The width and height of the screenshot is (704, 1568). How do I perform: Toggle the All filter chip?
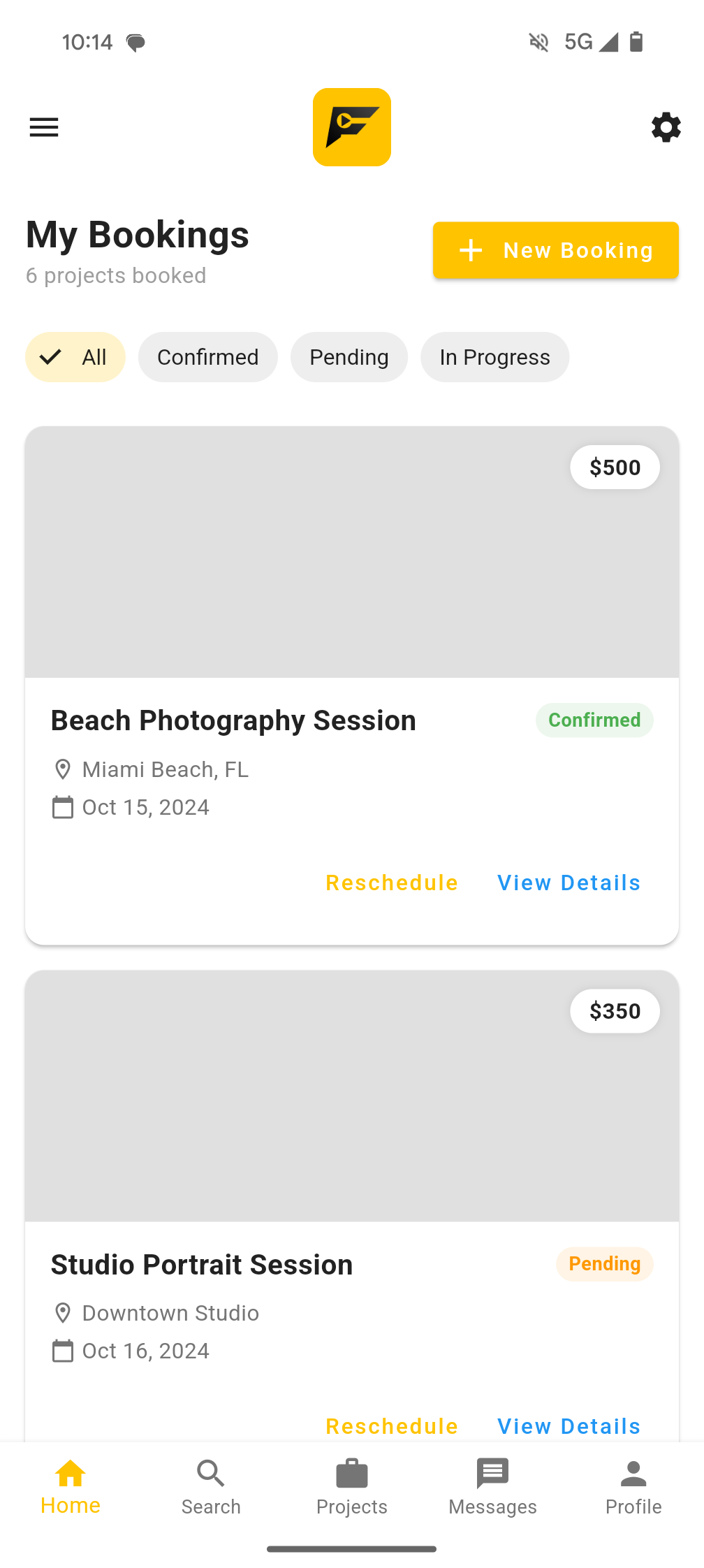coord(75,357)
